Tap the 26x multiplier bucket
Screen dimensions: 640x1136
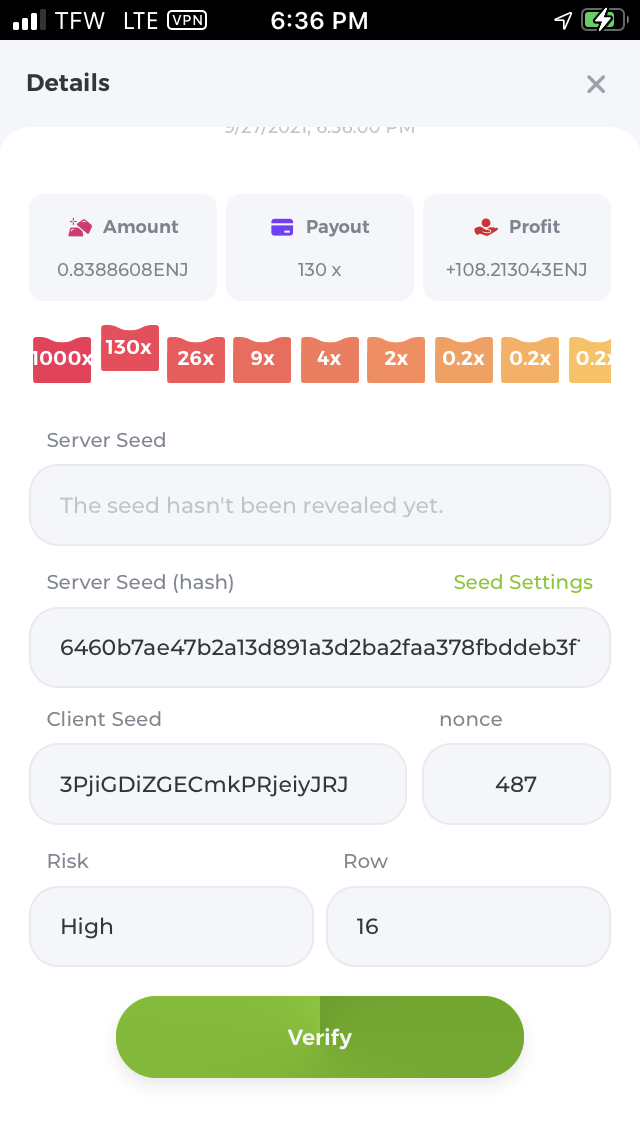coord(196,359)
